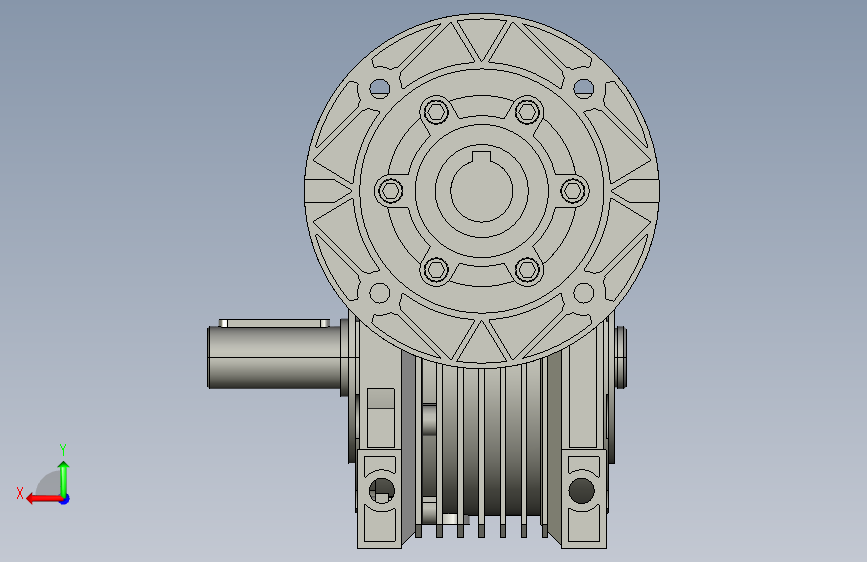This screenshot has width=867, height=562.
Task: Click the green Y axis arrow of the triad
Action: click(x=64, y=478)
